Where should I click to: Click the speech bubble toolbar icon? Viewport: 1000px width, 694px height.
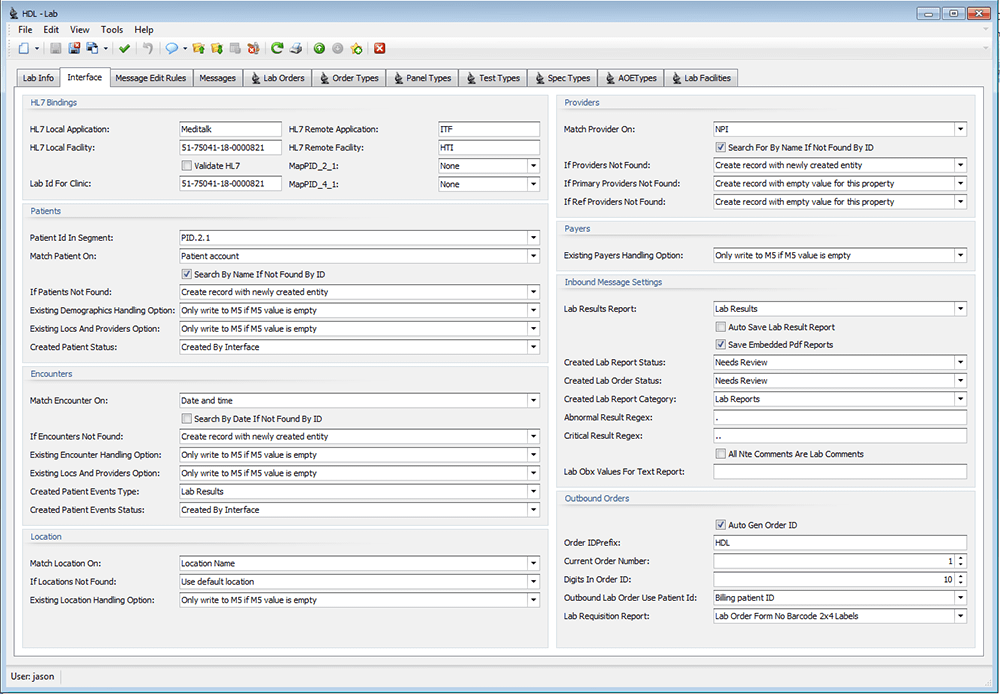(171, 48)
